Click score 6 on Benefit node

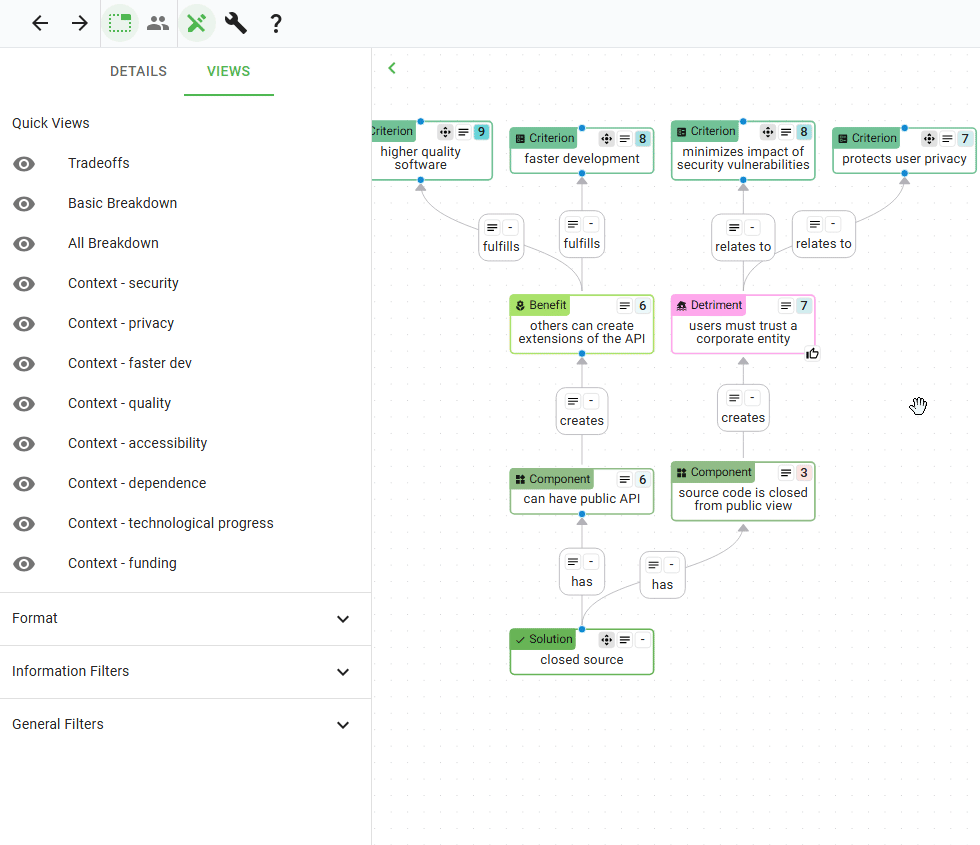642,306
